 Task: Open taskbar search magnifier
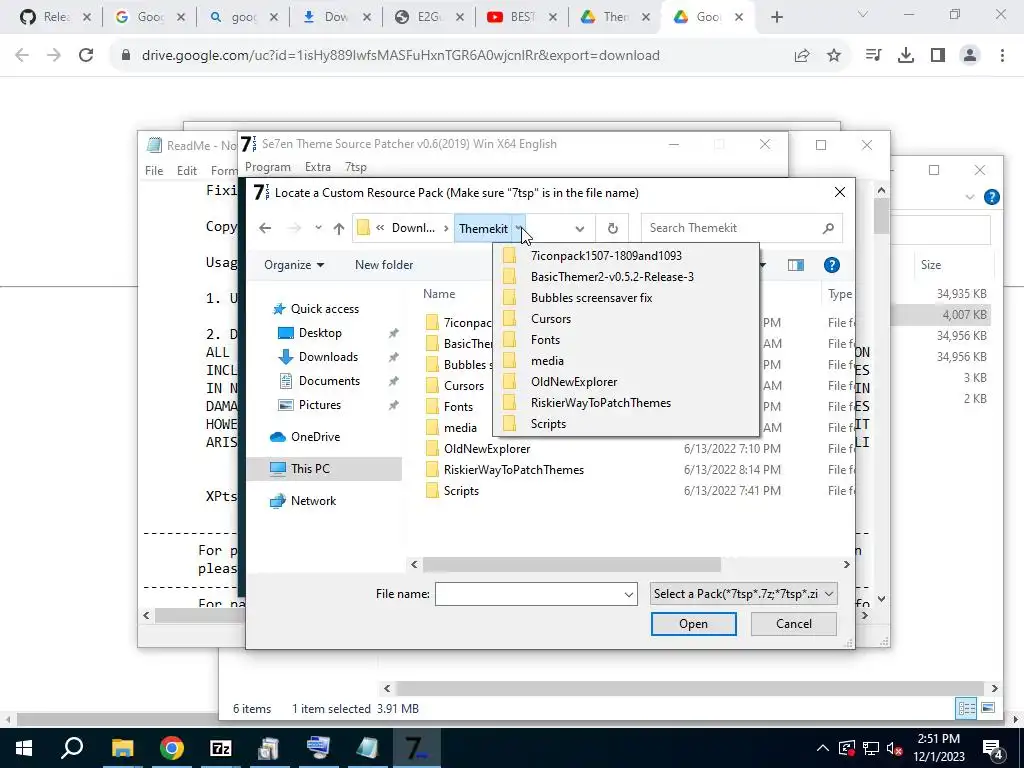(72, 748)
